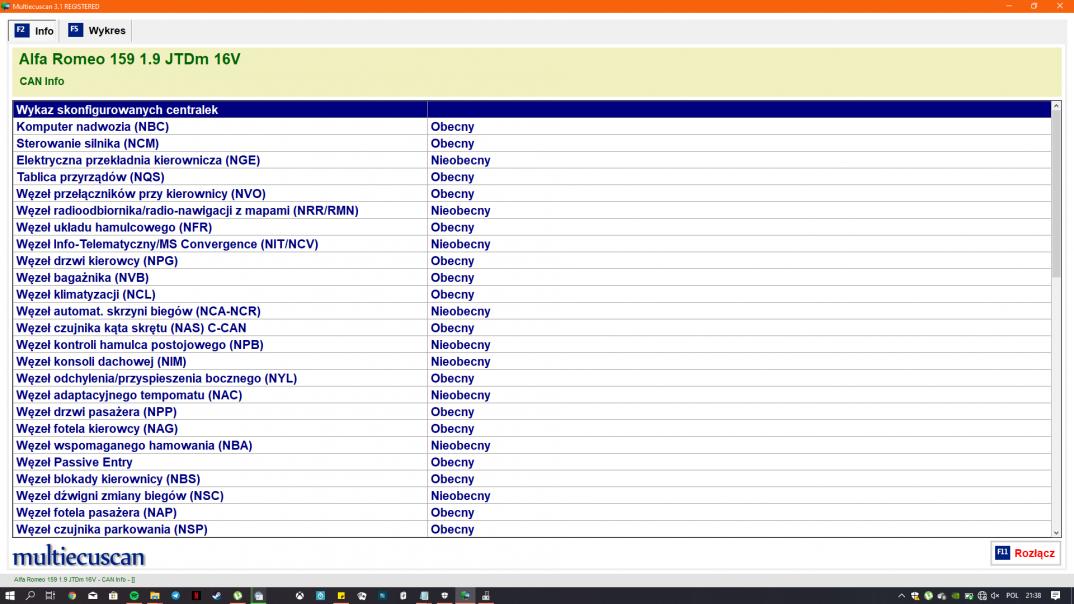Select row Komputer nadwozia (NBC)
The height and width of the screenshot is (604, 1074).
(532, 127)
